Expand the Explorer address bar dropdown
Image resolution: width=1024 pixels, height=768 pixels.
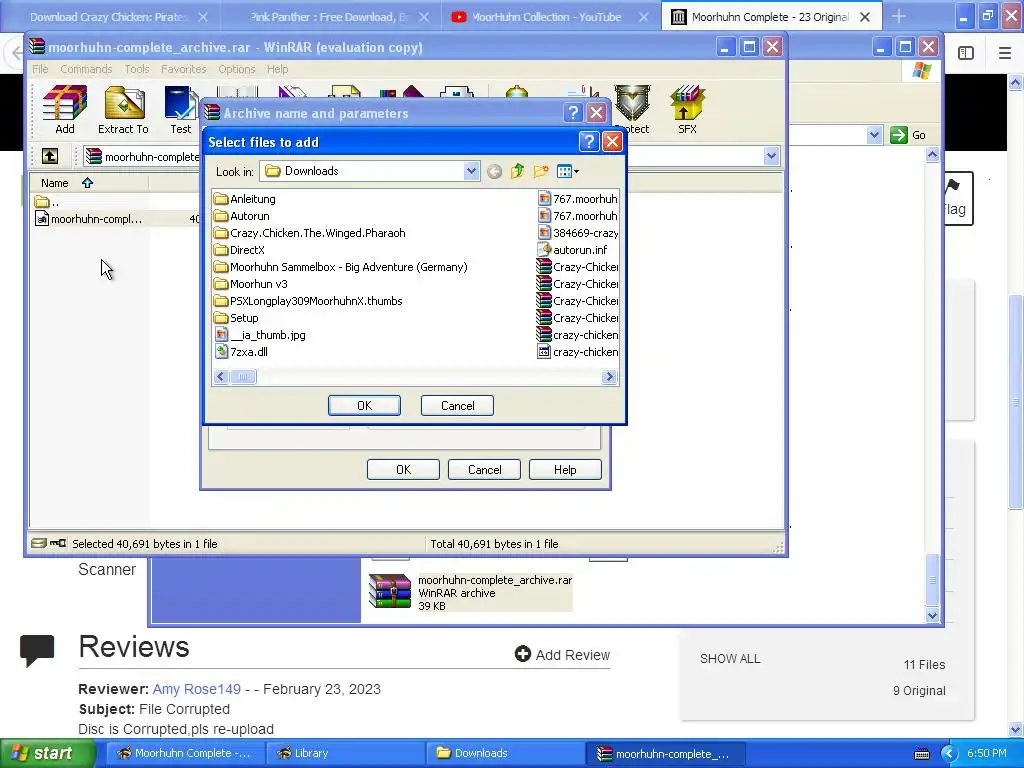(x=874, y=135)
